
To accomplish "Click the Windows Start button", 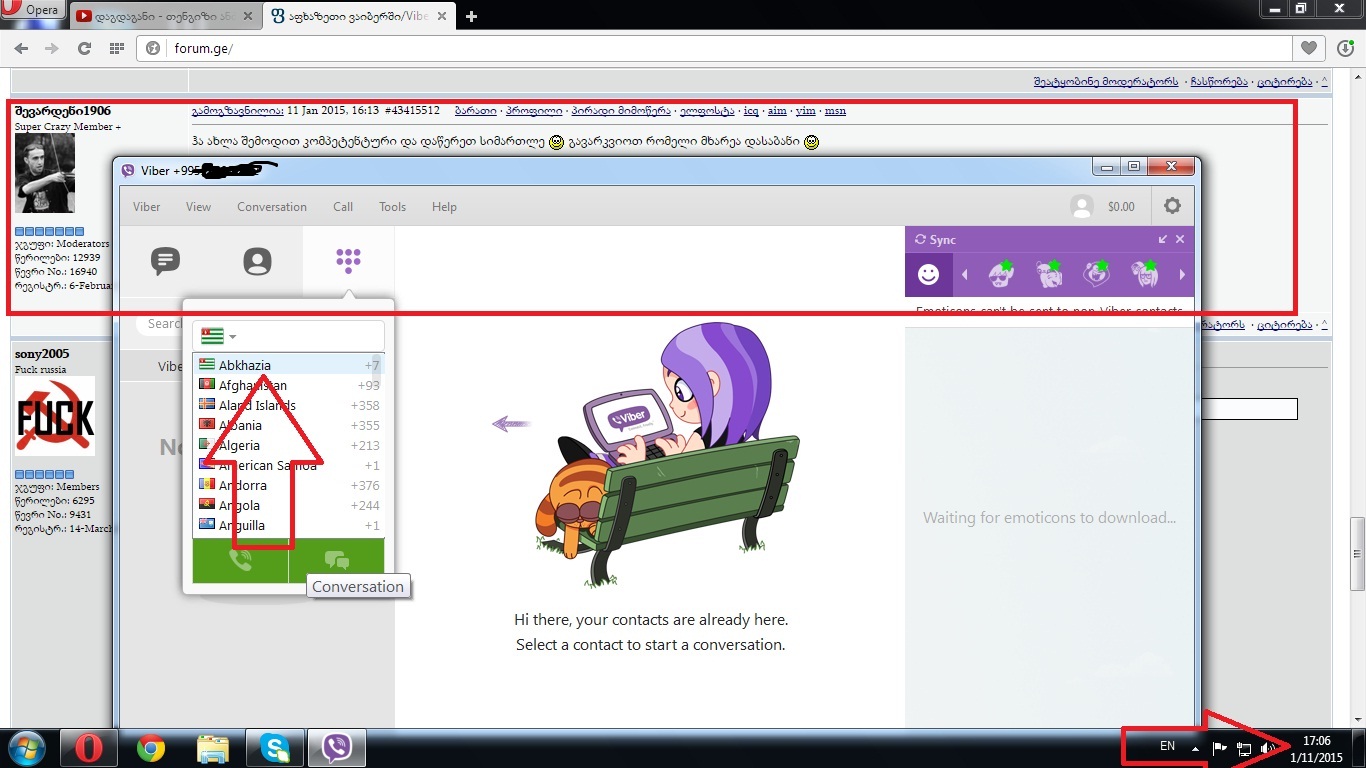I will click(27, 747).
